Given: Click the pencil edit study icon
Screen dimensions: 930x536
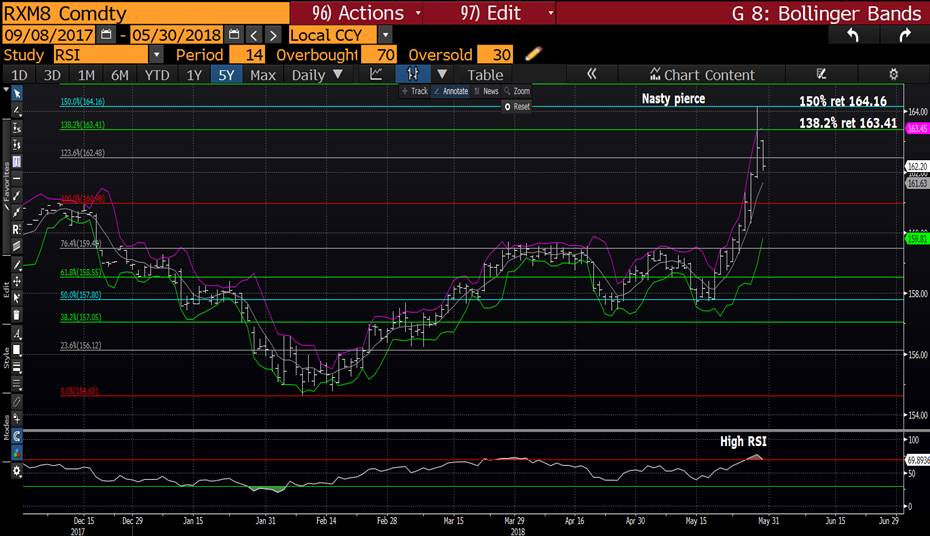Looking at the screenshot, I should [533, 54].
